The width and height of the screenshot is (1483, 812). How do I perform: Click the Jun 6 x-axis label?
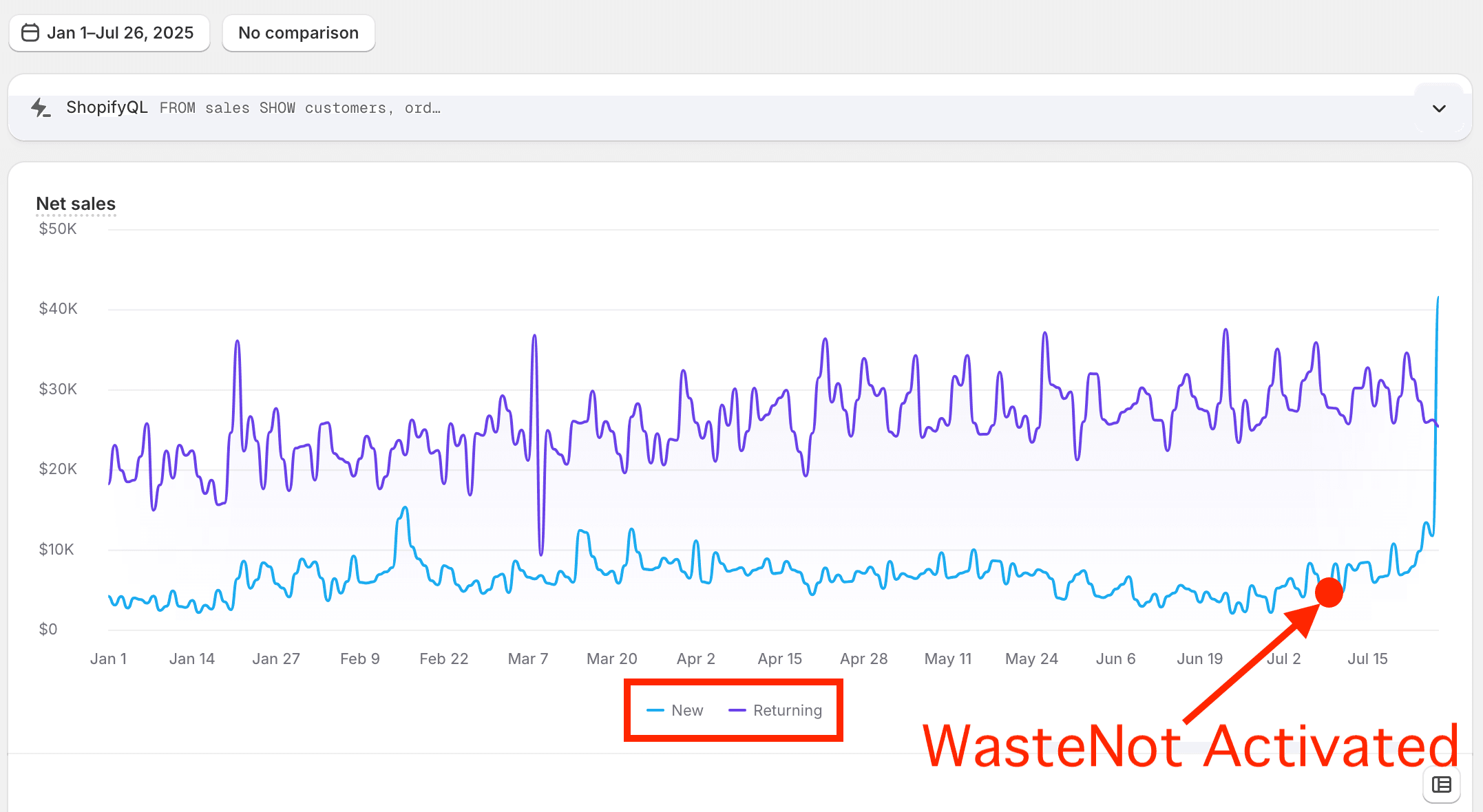click(1116, 659)
